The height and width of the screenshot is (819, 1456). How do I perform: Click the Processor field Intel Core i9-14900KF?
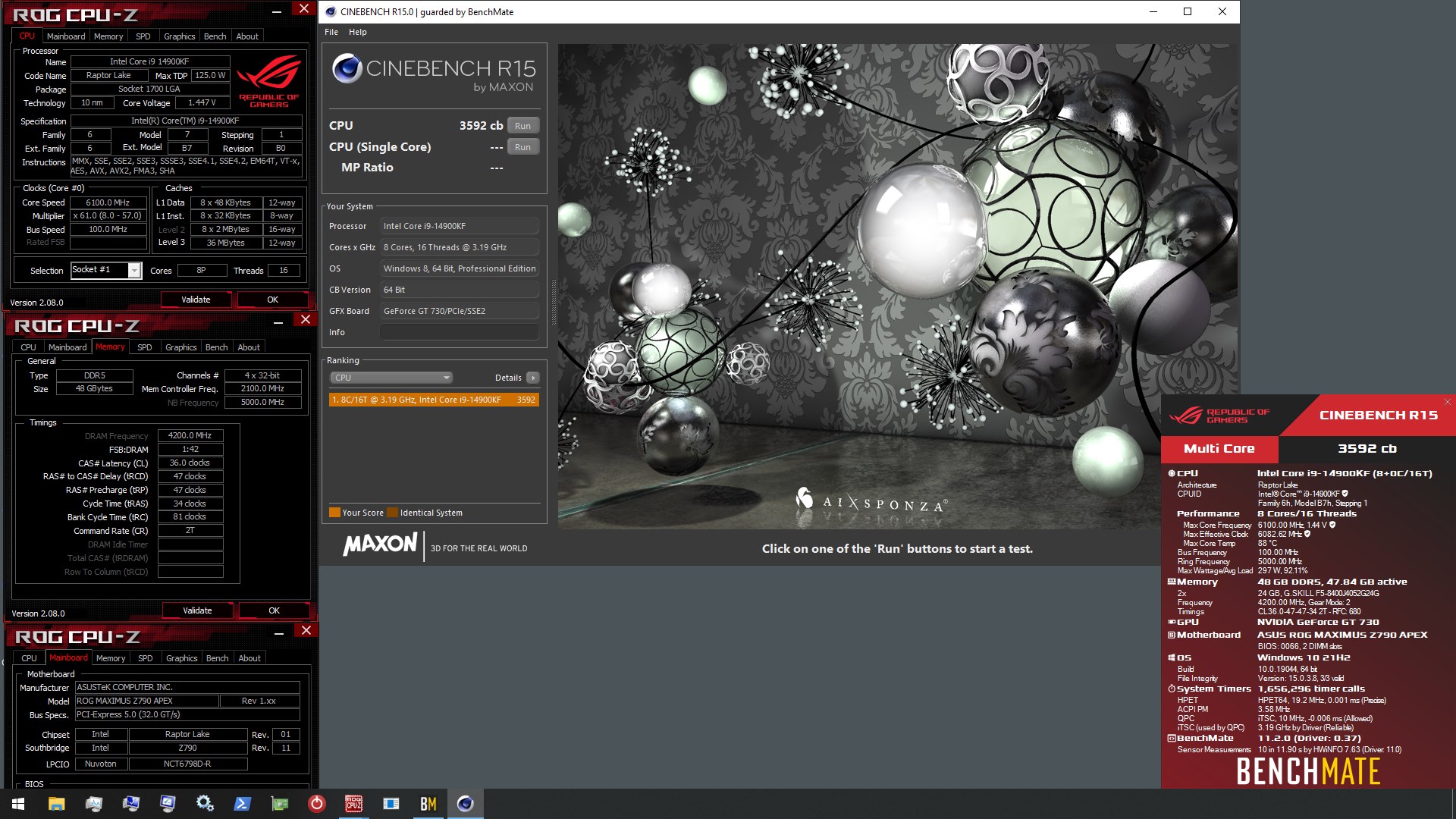(460, 226)
